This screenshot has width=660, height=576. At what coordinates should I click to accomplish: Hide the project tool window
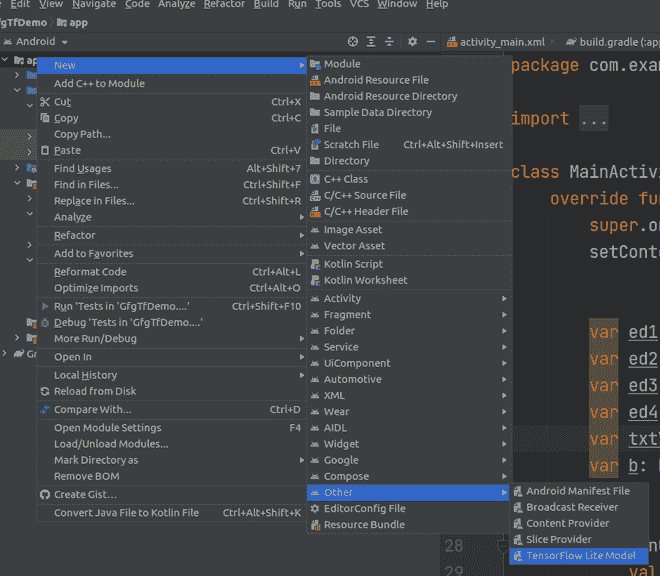point(431,42)
